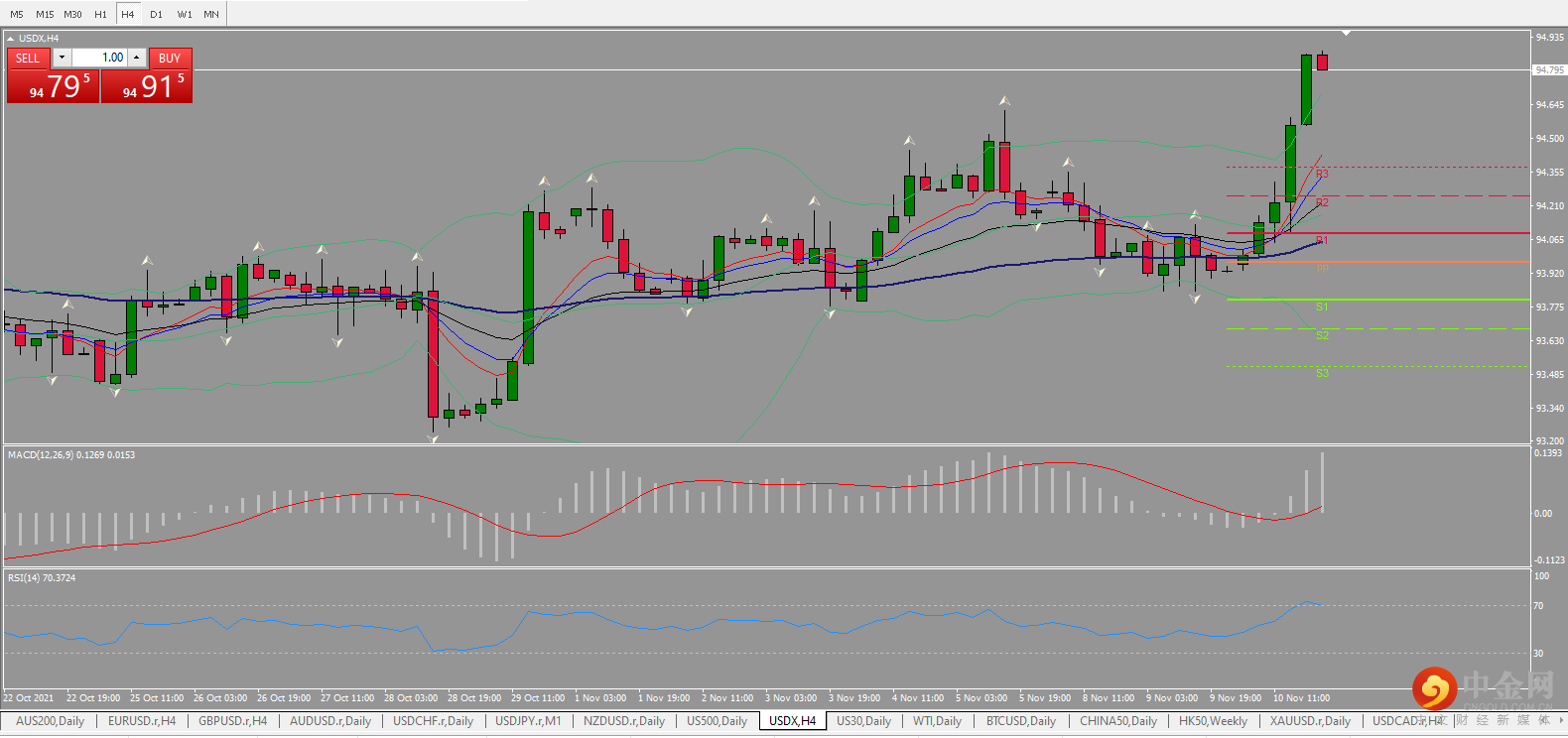Click the 0.1393 MACD scale value
Image resolution: width=1568 pixels, height=738 pixels.
click(1548, 453)
